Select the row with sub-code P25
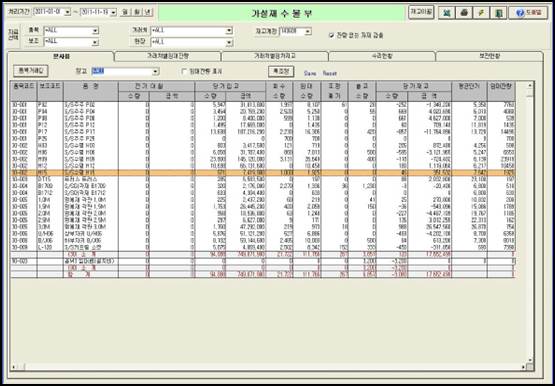 tap(263, 139)
